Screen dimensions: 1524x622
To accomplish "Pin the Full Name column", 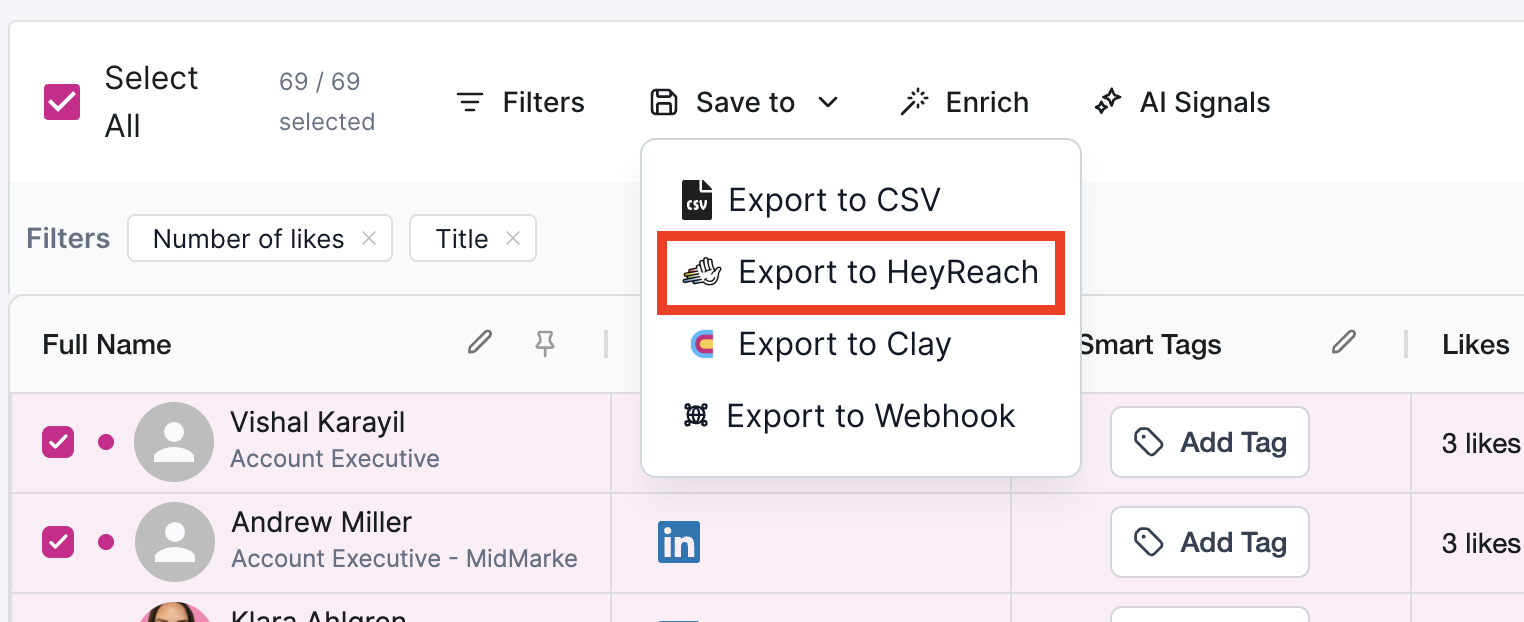I will coord(545,344).
